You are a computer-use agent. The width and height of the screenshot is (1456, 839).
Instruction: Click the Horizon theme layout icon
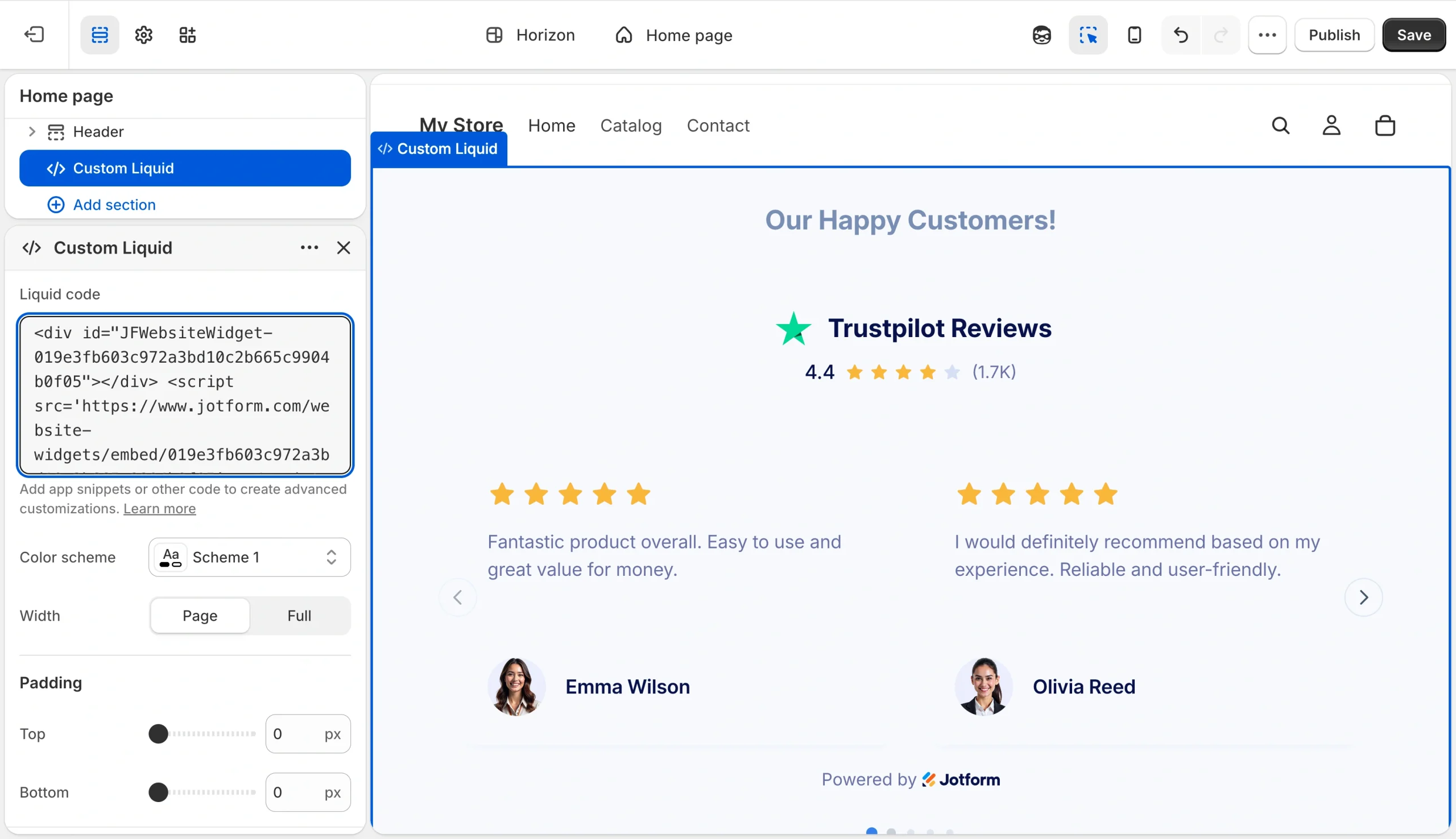coord(494,35)
